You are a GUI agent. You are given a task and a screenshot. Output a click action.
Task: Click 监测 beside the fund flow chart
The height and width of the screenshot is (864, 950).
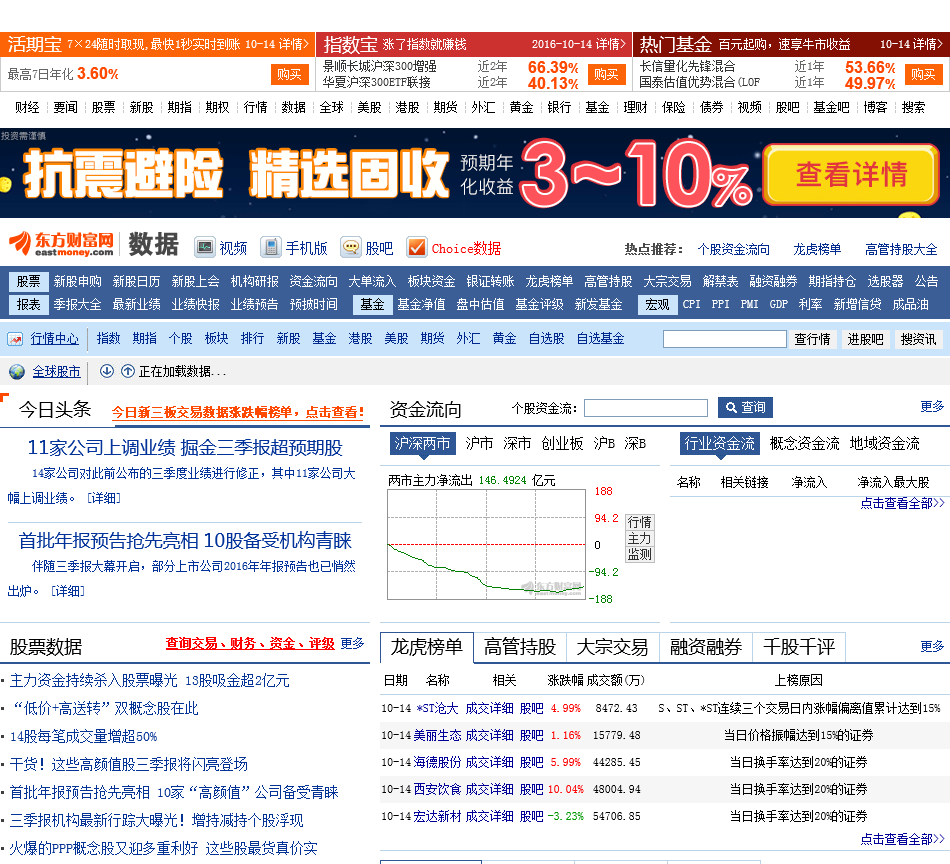(x=640, y=554)
